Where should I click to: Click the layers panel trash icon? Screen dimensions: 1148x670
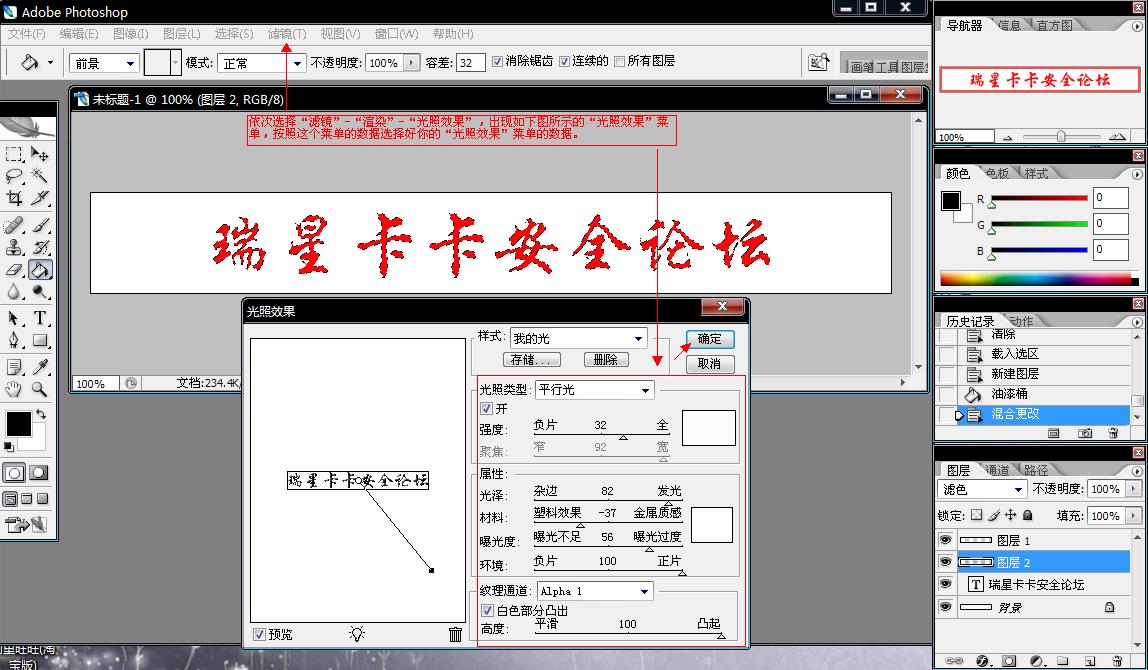pyautogui.click(x=1116, y=660)
